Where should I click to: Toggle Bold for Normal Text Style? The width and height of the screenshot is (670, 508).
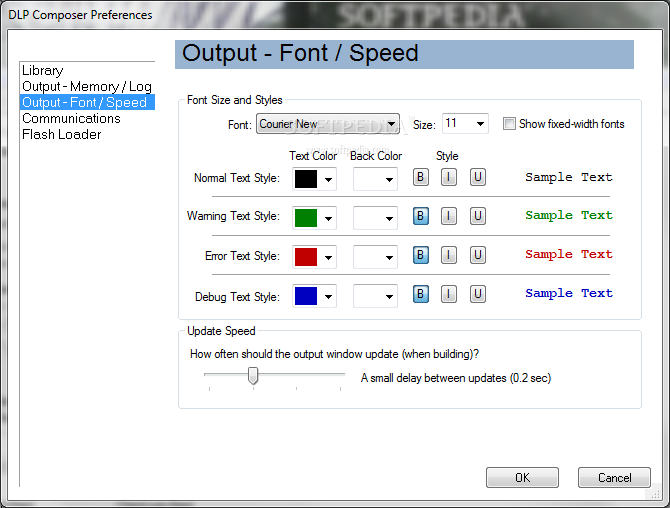pos(420,177)
